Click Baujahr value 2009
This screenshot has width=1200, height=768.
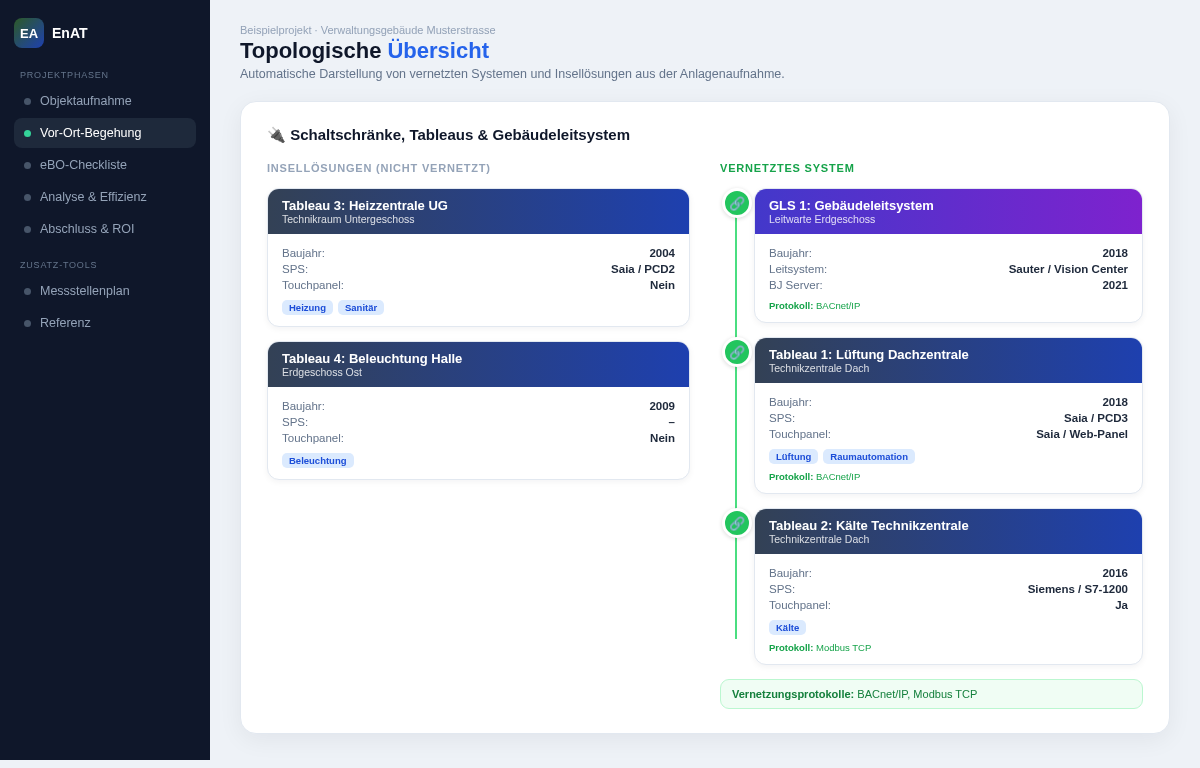tap(662, 406)
